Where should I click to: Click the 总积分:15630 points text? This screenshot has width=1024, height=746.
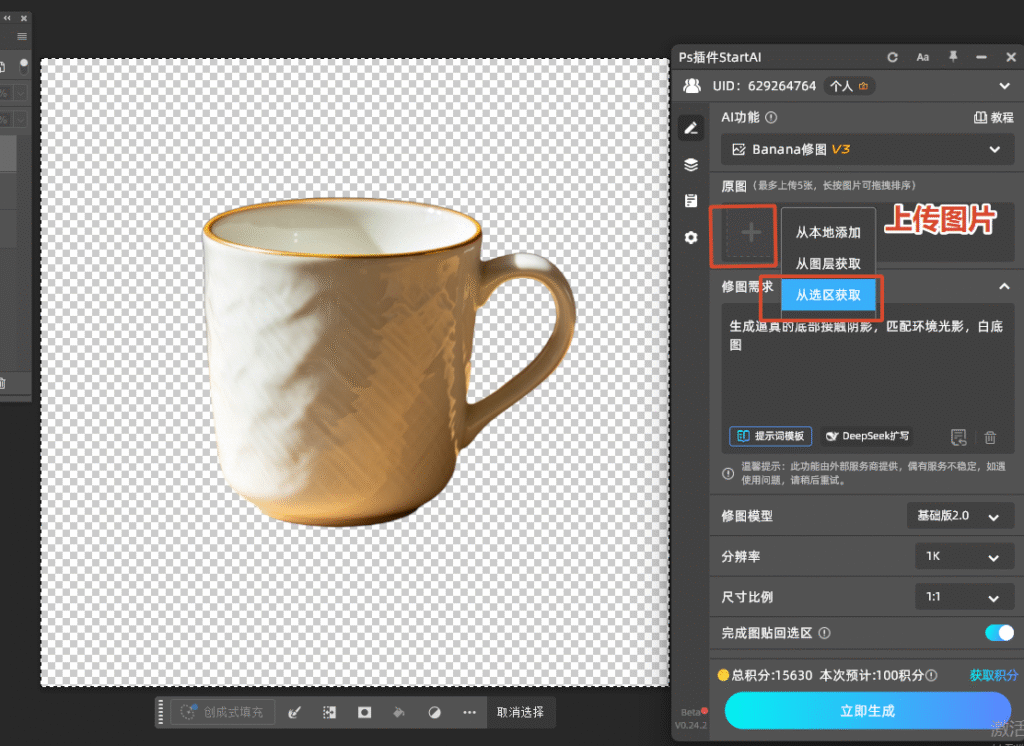(x=772, y=675)
